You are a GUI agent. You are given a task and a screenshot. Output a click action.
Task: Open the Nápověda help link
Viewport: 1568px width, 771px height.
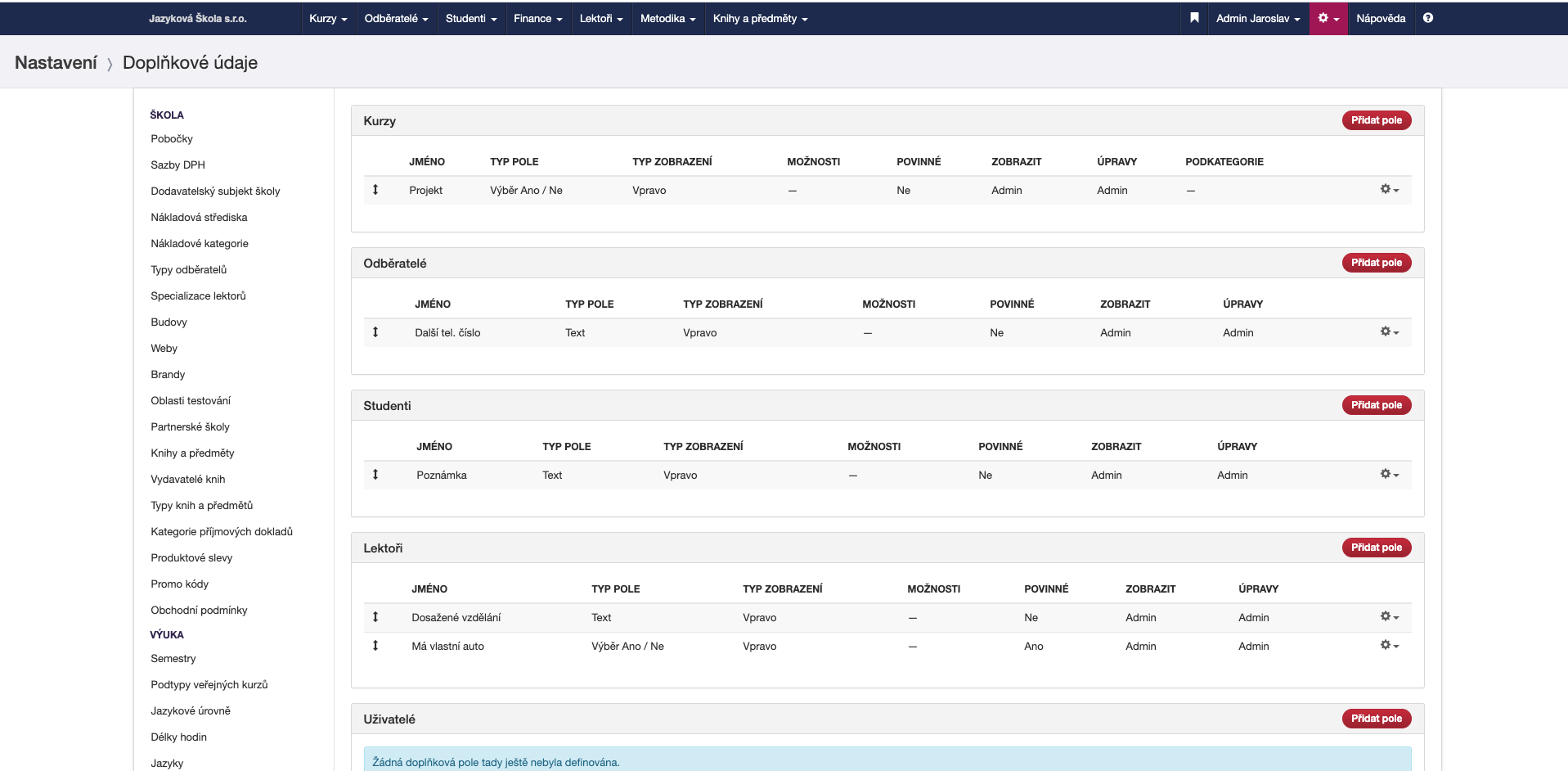1381,18
